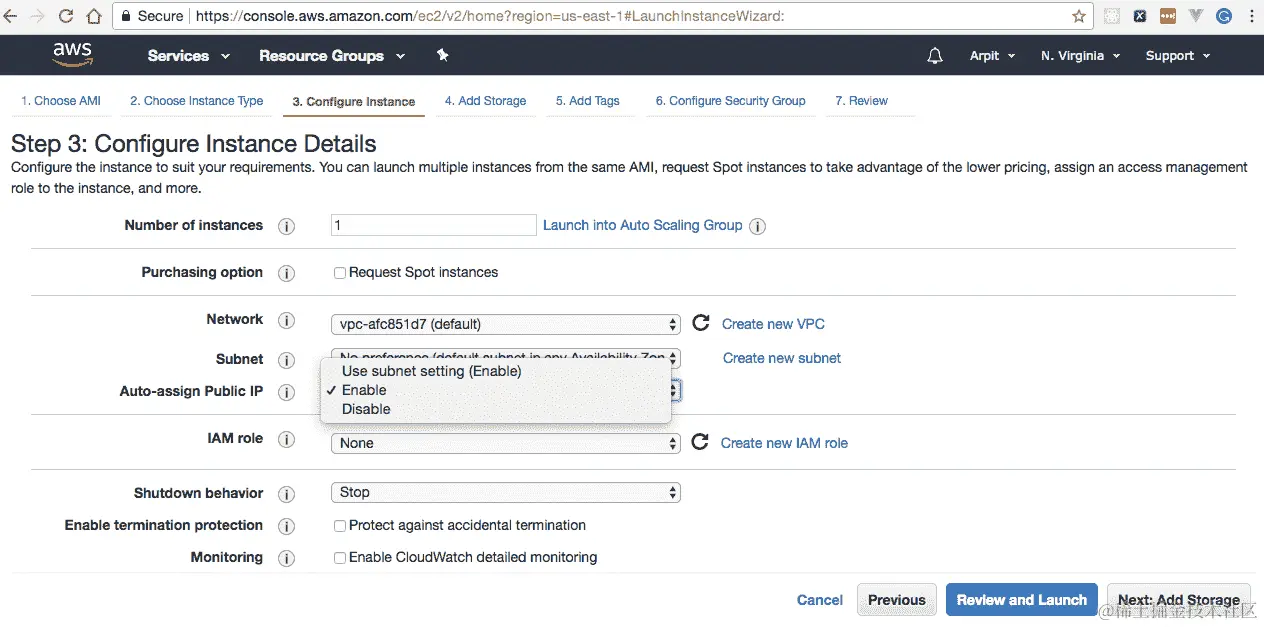This screenshot has width=1264, height=627.
Task: Show info for Shutdown behavior
Action: (x=286, y=494)
